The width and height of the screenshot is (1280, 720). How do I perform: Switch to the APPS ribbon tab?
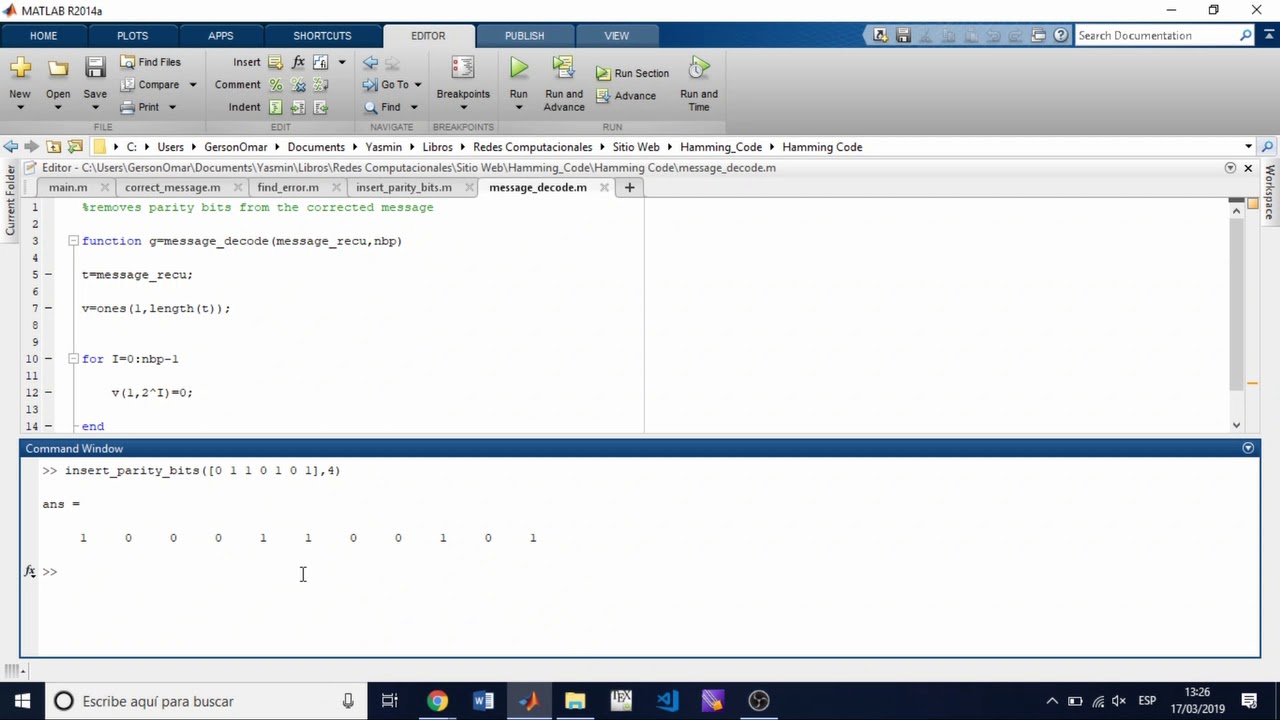[x=221, y=36]
